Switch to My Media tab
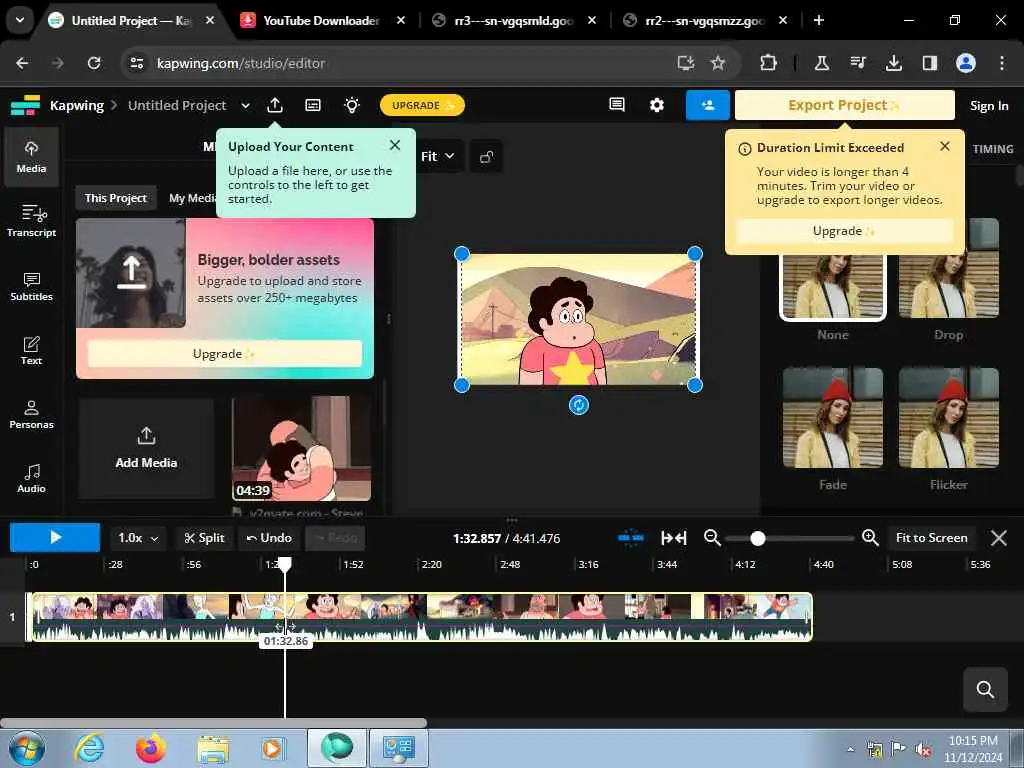 [191, 198]
